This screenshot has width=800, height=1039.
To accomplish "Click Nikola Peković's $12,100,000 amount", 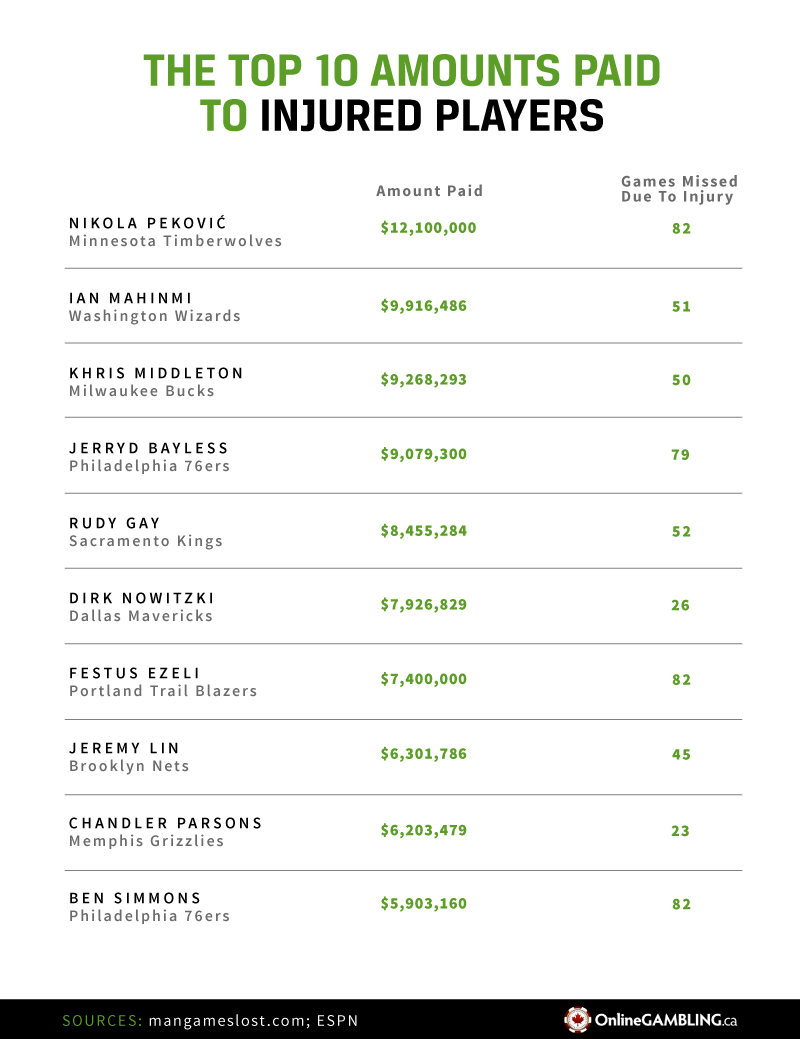I will click(428, 228).
